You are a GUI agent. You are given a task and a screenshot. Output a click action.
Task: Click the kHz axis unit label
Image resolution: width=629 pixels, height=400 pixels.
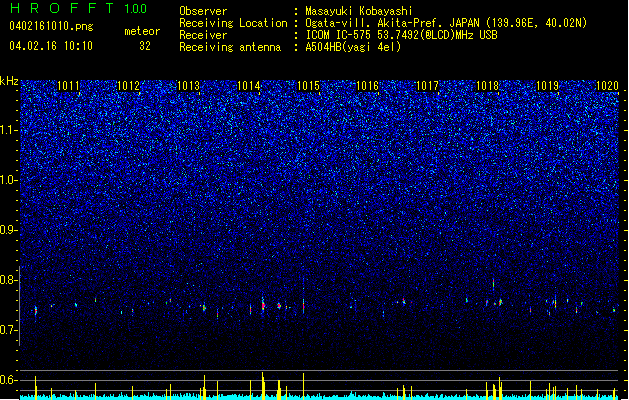[9, 81]
